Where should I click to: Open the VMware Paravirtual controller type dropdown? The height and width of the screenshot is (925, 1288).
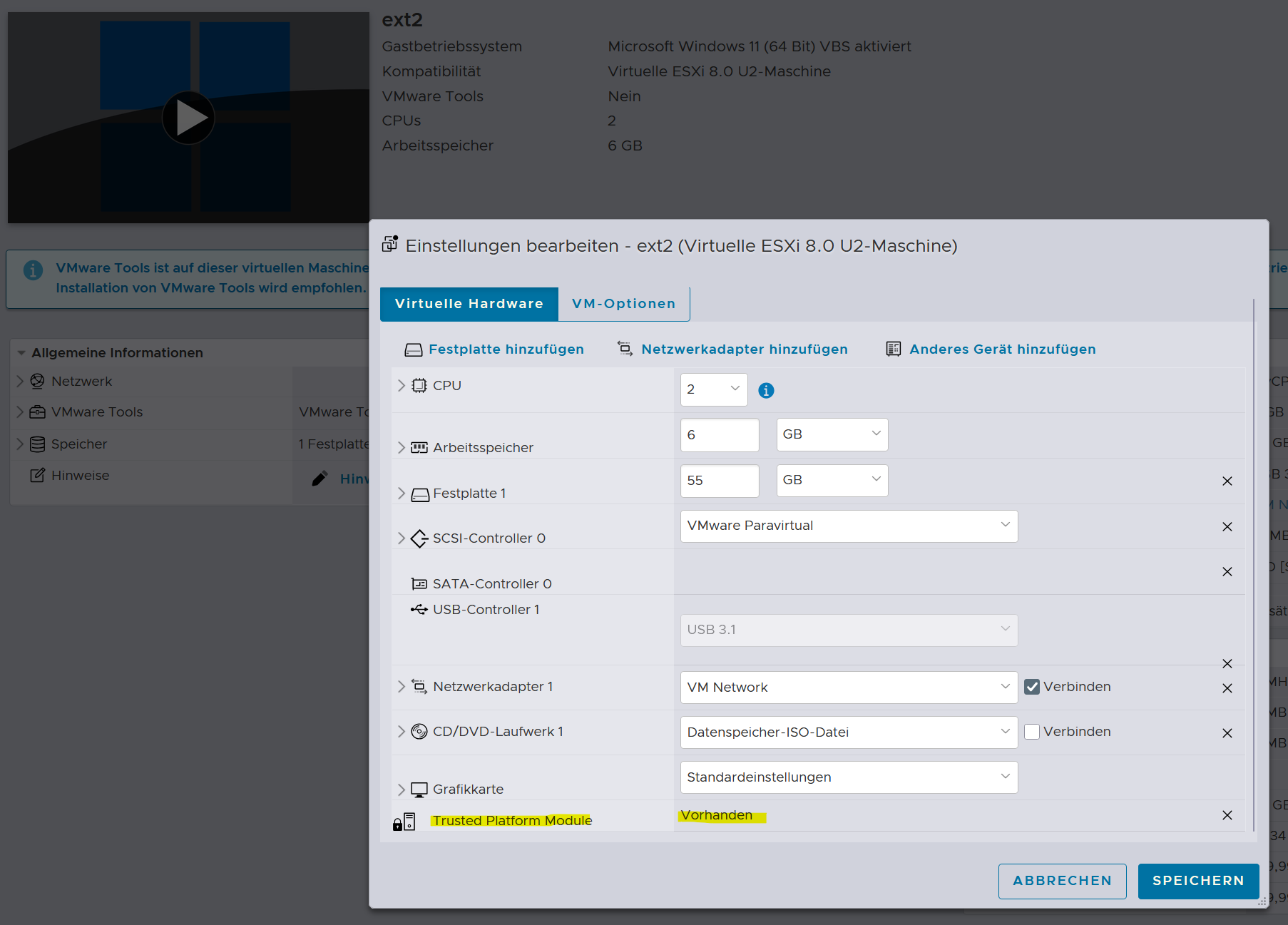(x=849, y=526)
